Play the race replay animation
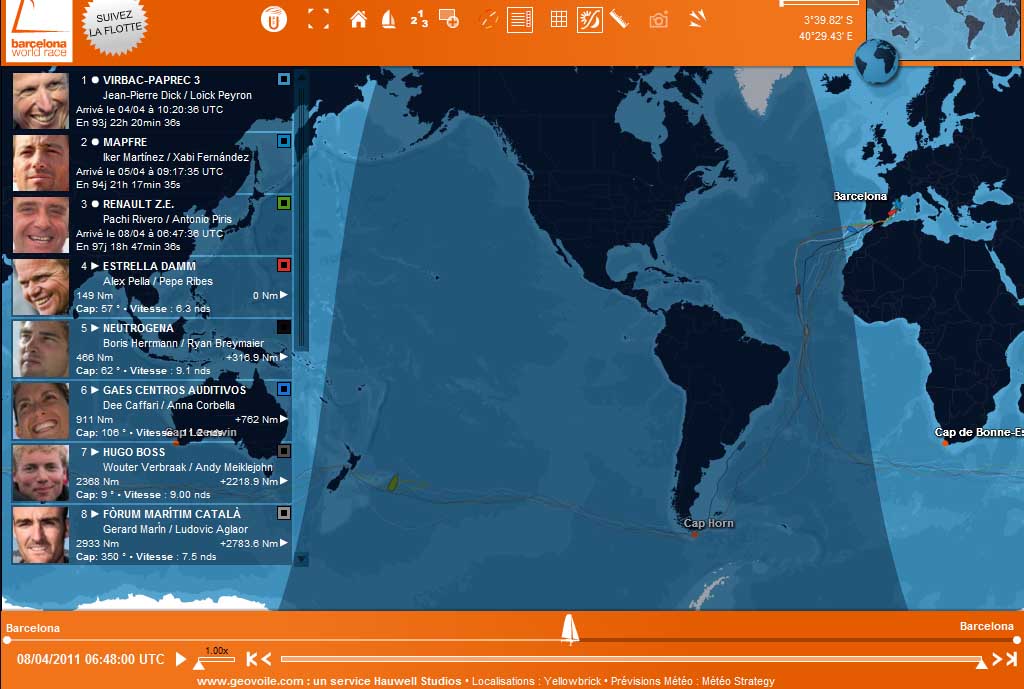 pos(181,659)
